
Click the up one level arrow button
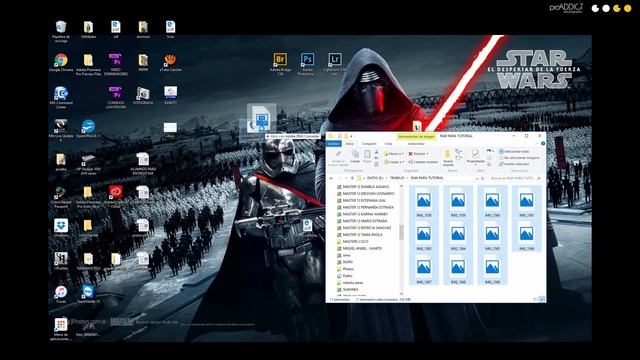[352, 178]
